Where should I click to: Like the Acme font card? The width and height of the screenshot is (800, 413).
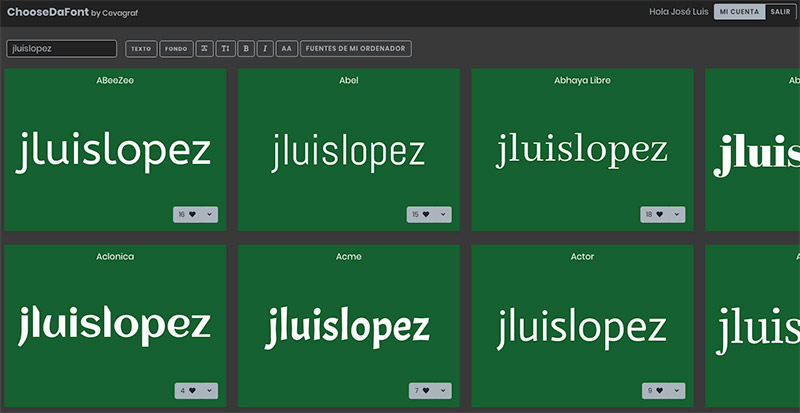(425, 391)
